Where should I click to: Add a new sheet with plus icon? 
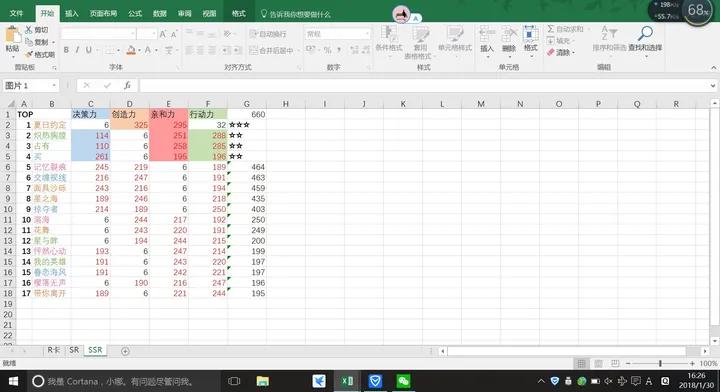pos(125,351)
